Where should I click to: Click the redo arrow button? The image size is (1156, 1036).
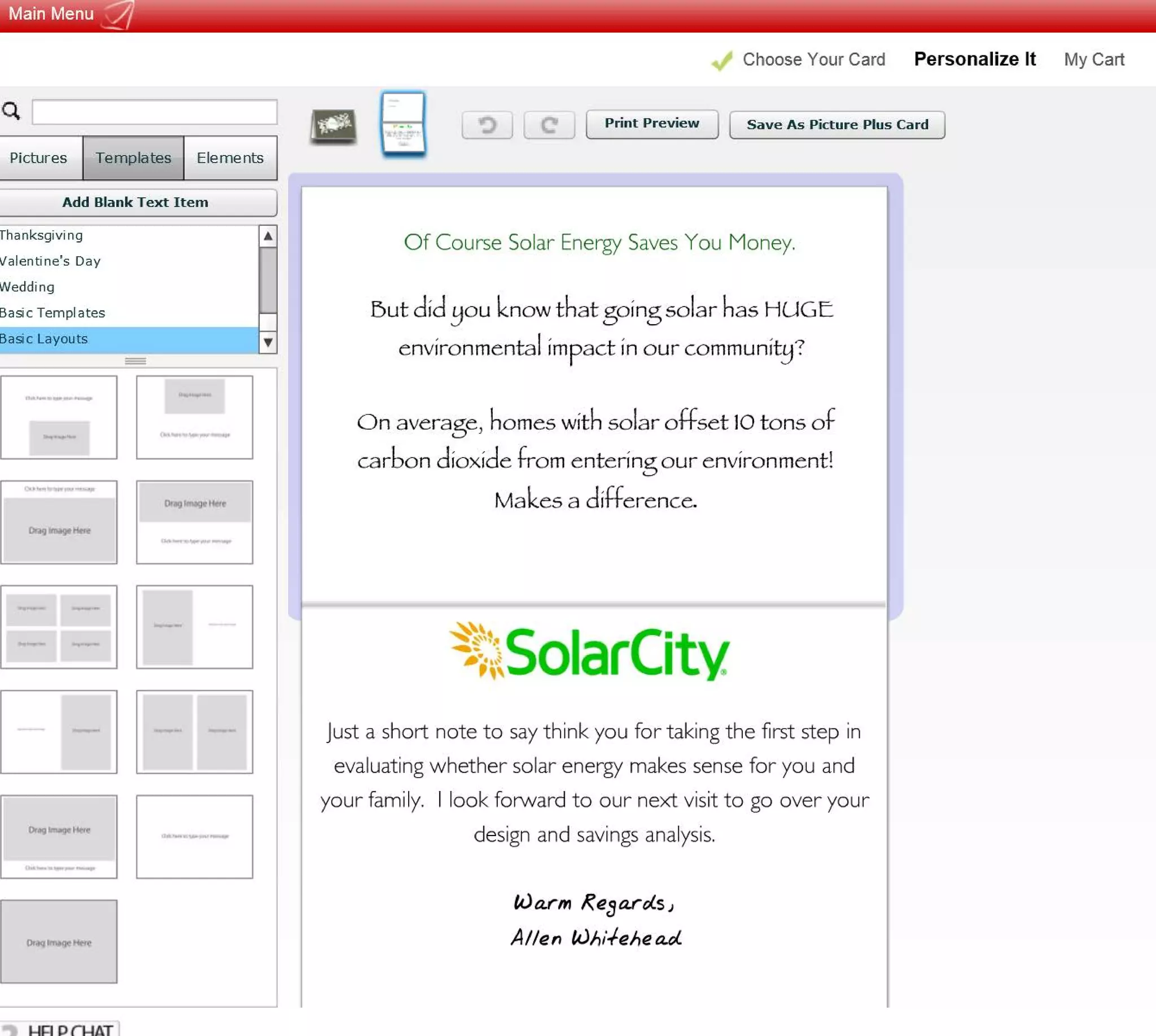[x=549, y=125]
